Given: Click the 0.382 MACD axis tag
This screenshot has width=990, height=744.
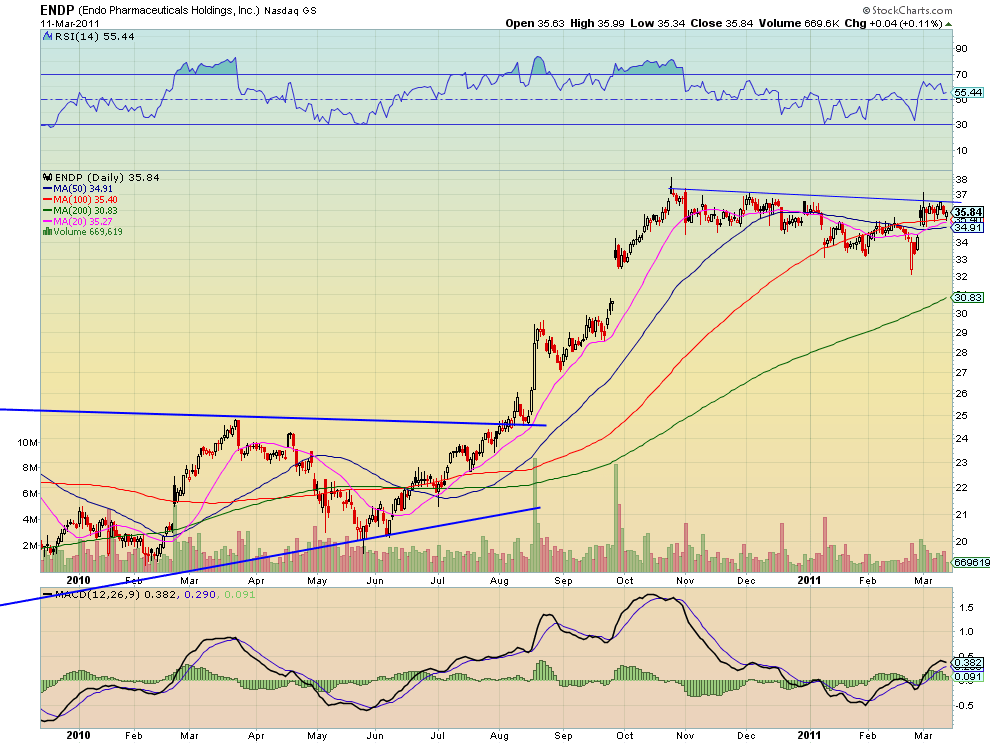Looking at the screenshot, I should 968,663.
